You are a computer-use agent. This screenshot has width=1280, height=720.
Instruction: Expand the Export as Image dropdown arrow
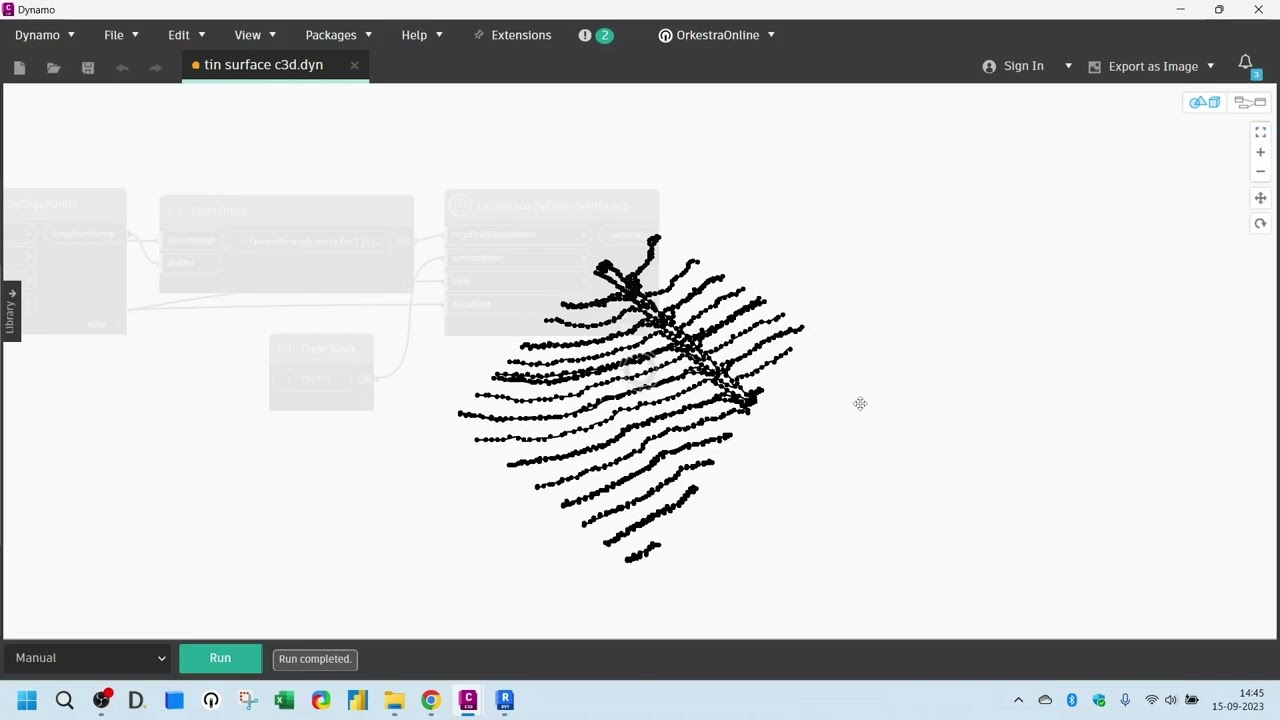(x=1210, y=66)
